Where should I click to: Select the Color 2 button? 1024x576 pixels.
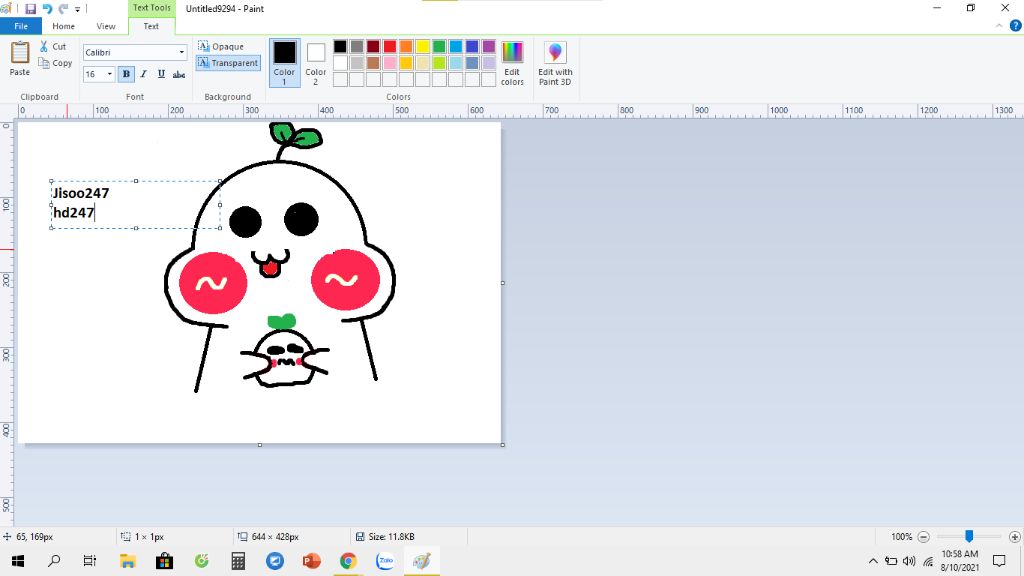tap(316, 60)
